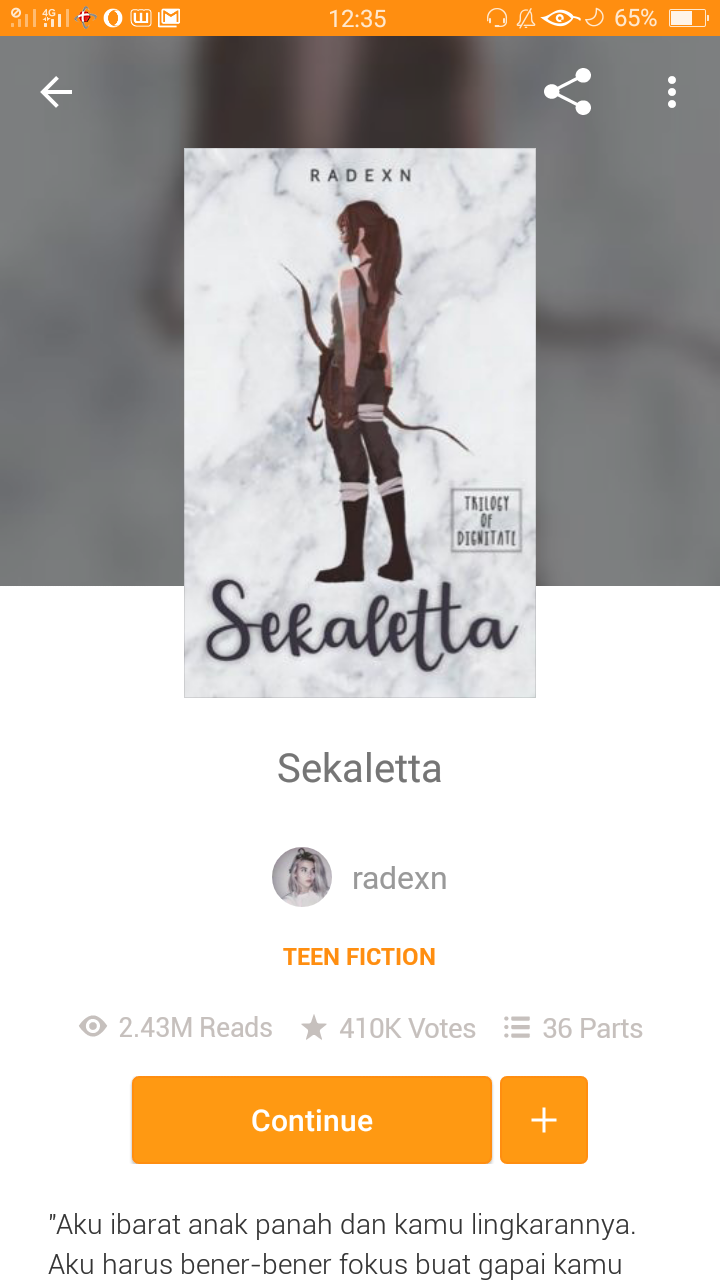720x1280 pixels.
Task: Tap the 410K Votes count
Action: [x=407, y=1028]
